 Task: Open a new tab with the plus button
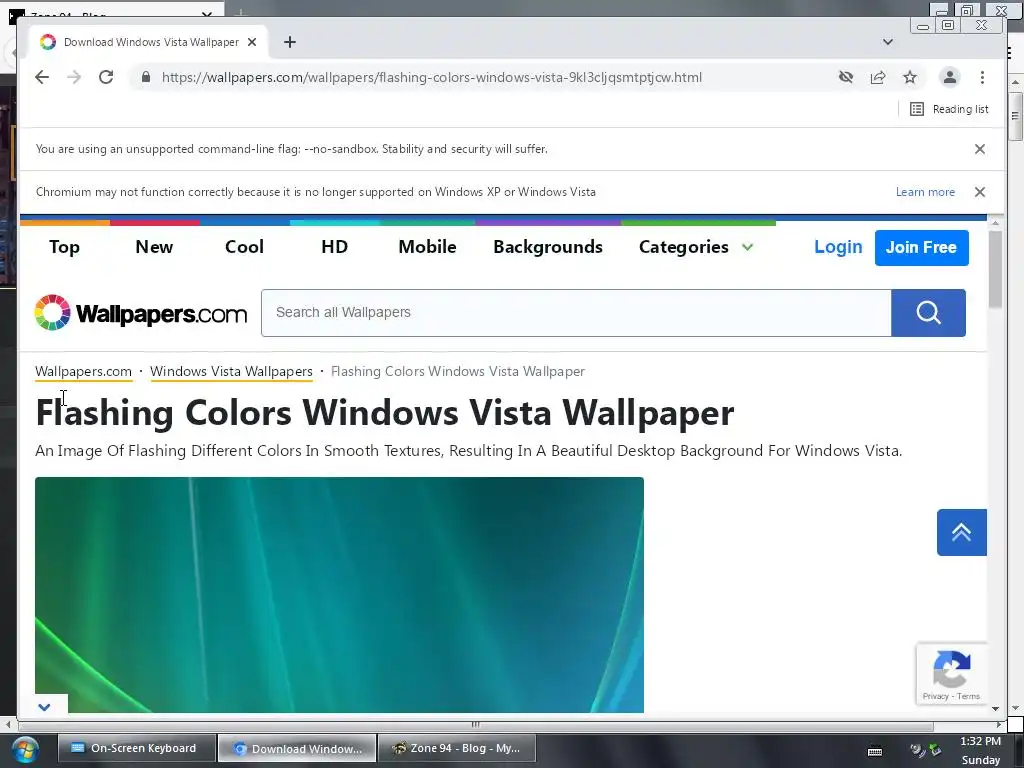(x=290, y=42)
